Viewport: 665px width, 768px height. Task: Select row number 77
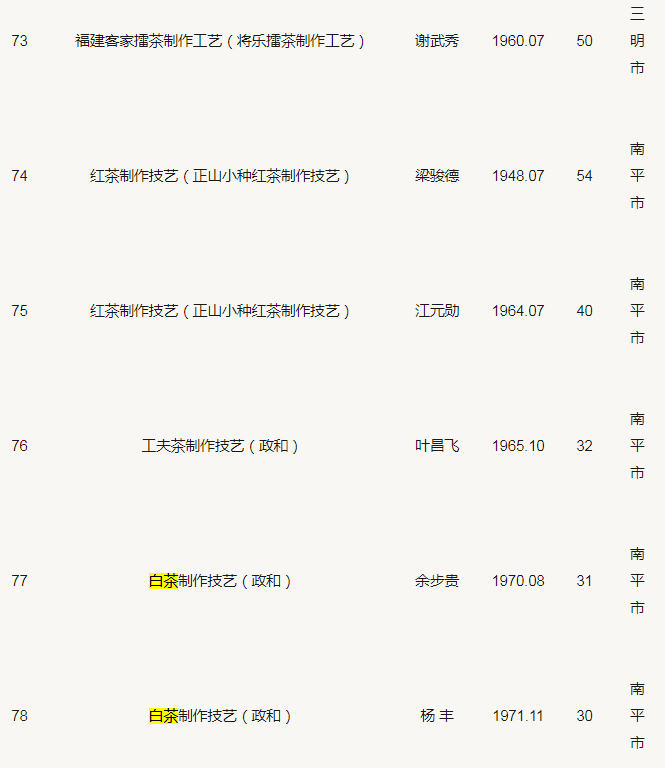point(20,581)
